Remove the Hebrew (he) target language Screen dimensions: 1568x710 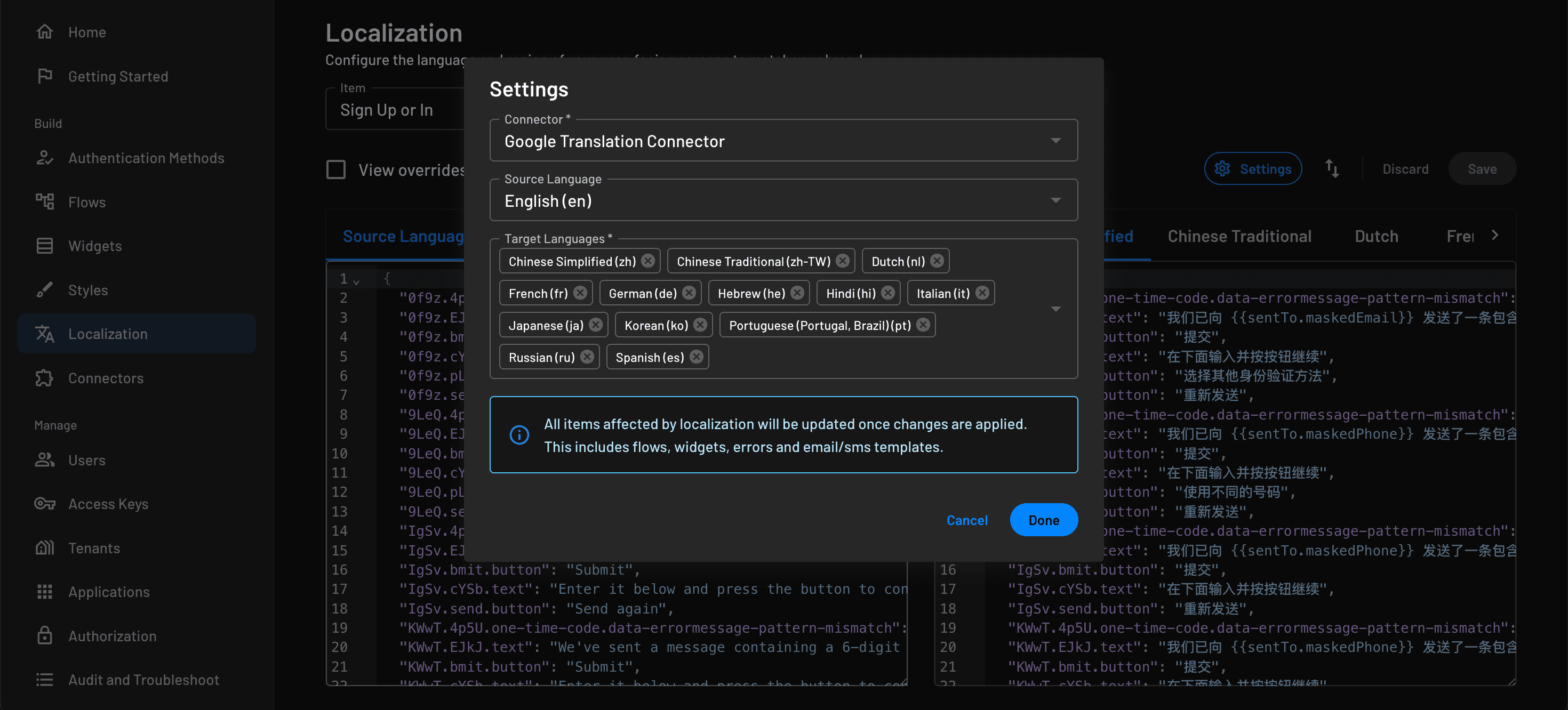(798, 293)
